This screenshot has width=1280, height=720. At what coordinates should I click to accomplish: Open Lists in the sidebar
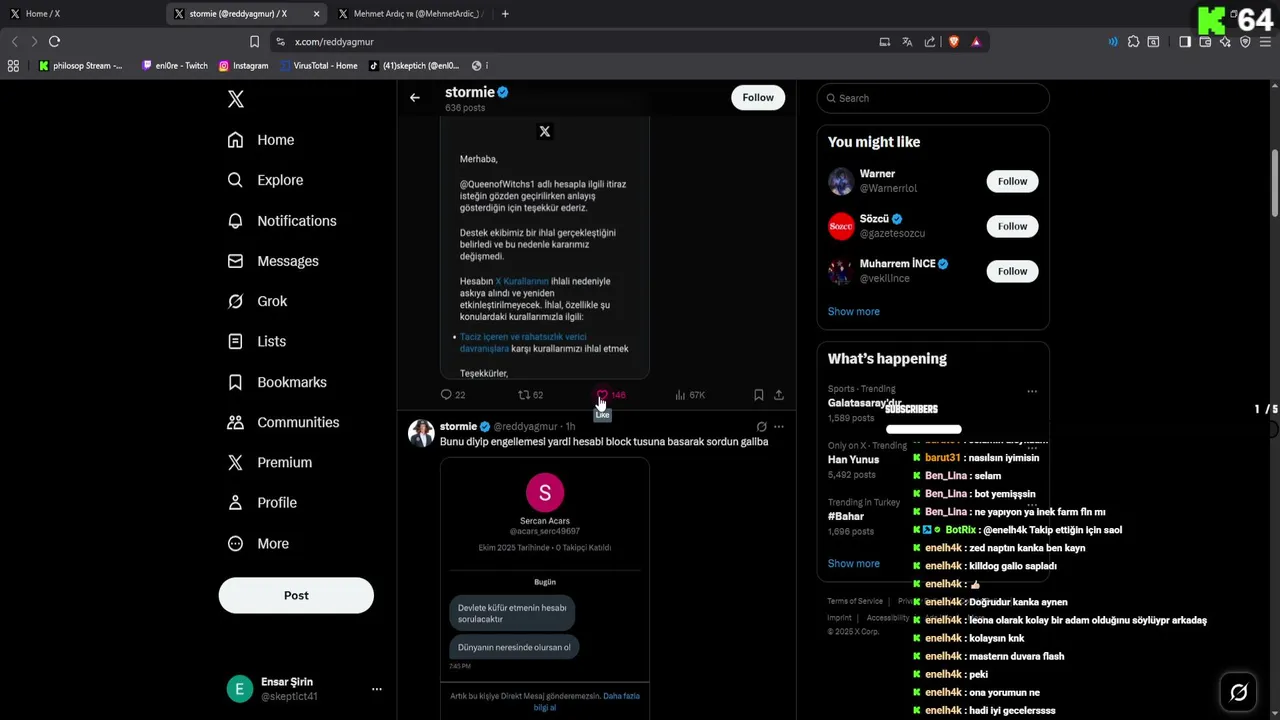(257, 341)
